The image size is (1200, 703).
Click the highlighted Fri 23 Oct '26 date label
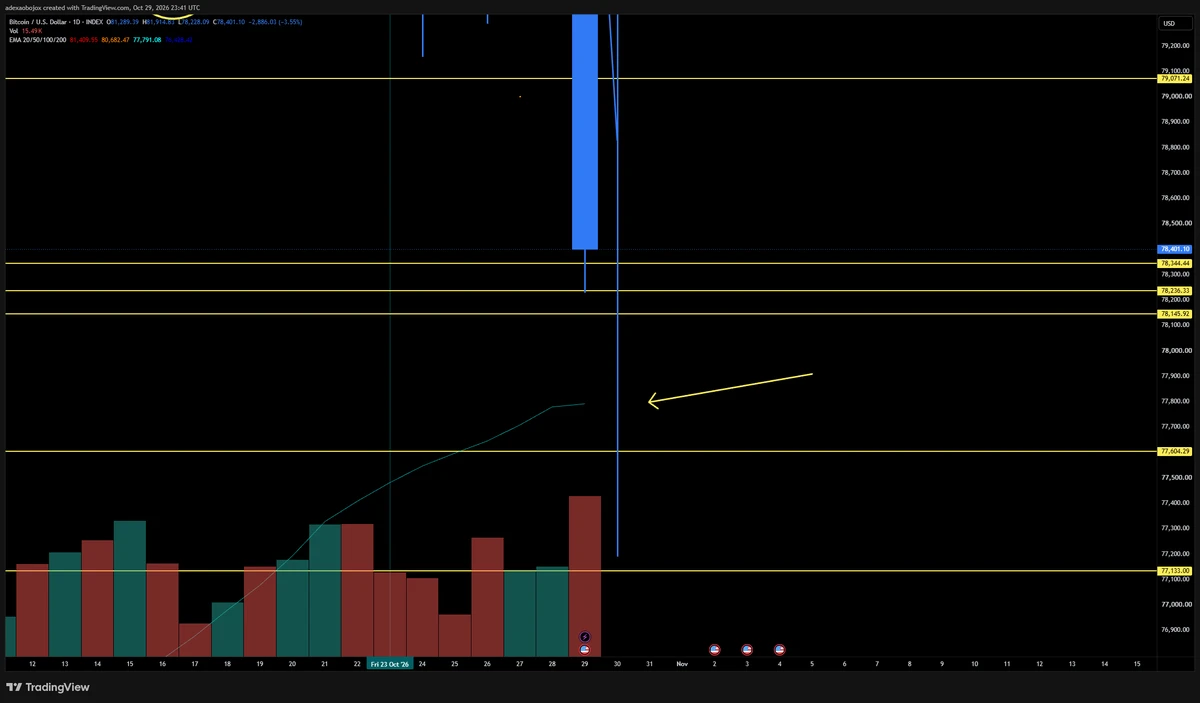click(389, 664)
